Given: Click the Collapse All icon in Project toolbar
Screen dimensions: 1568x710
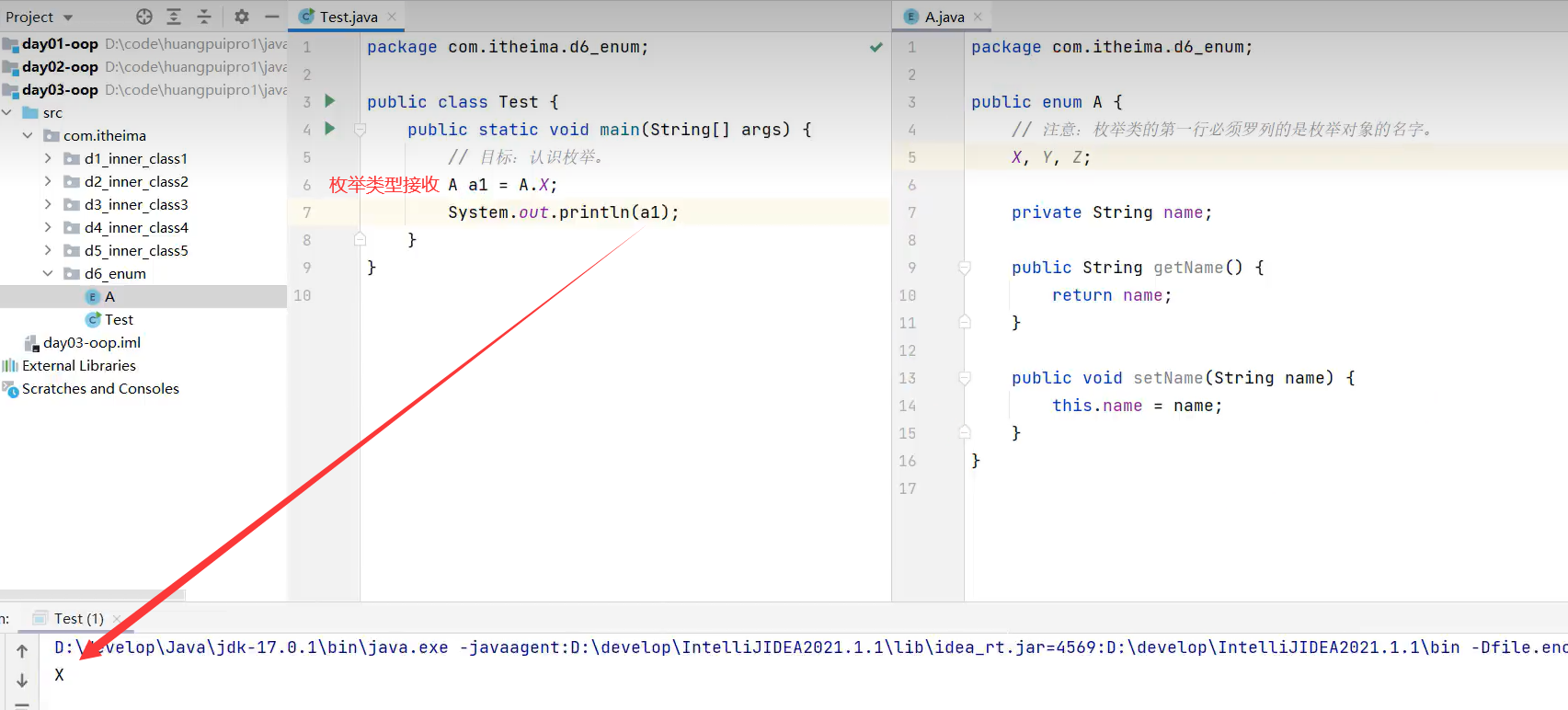Looking at the screenshot, I should [204, 17].
